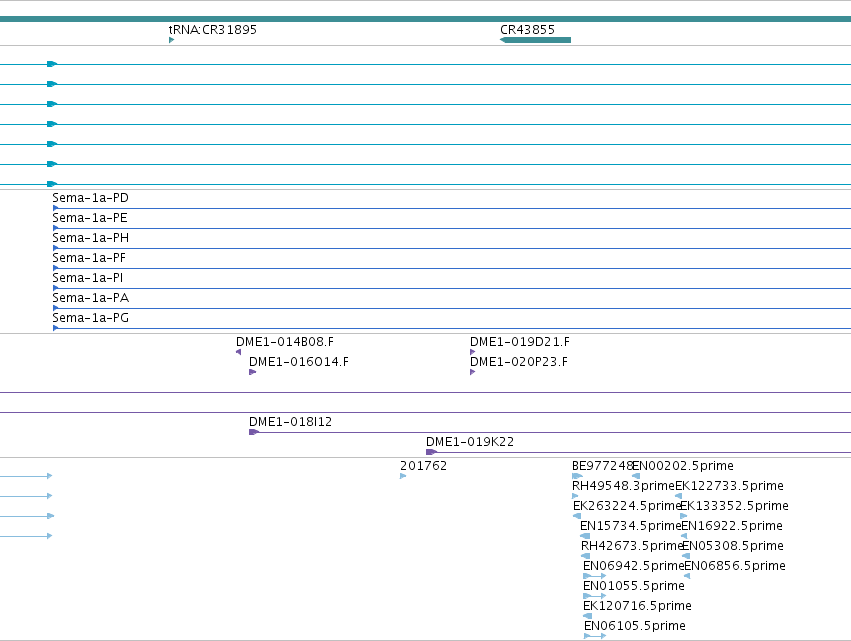This screenshot has height=641, width=851.
Task: Click the DME1-019D21.F label
Action: (520, 342)
